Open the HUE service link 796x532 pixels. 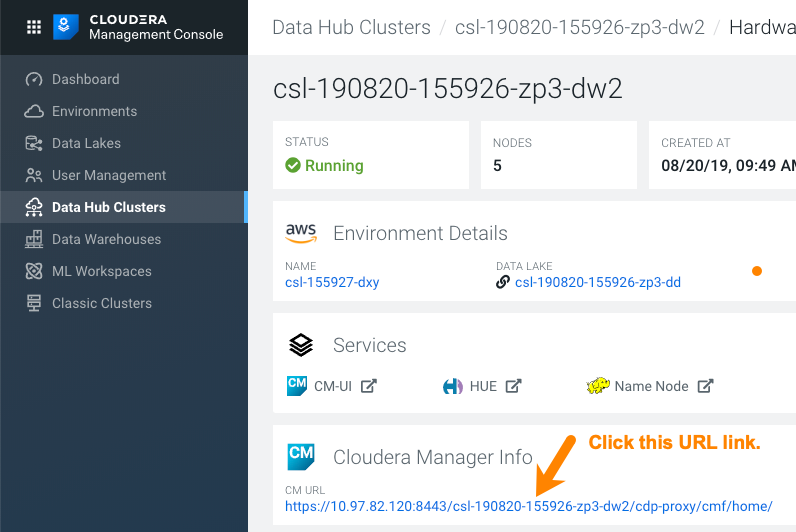tap(483, 386)
